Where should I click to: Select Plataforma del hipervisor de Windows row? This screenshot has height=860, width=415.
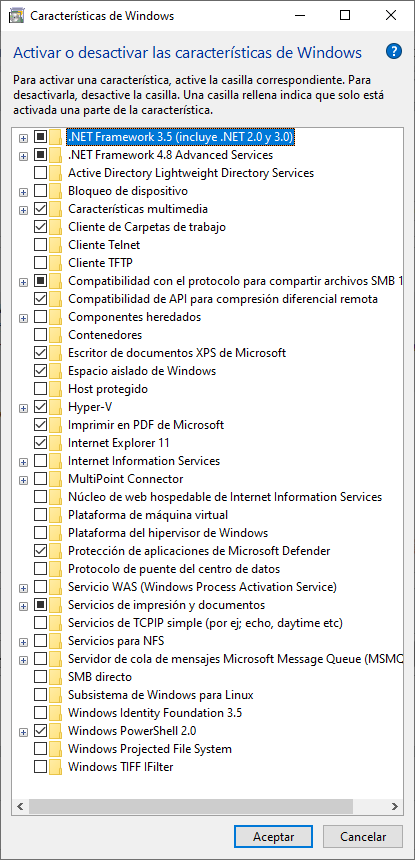click(x=168, y=533)
